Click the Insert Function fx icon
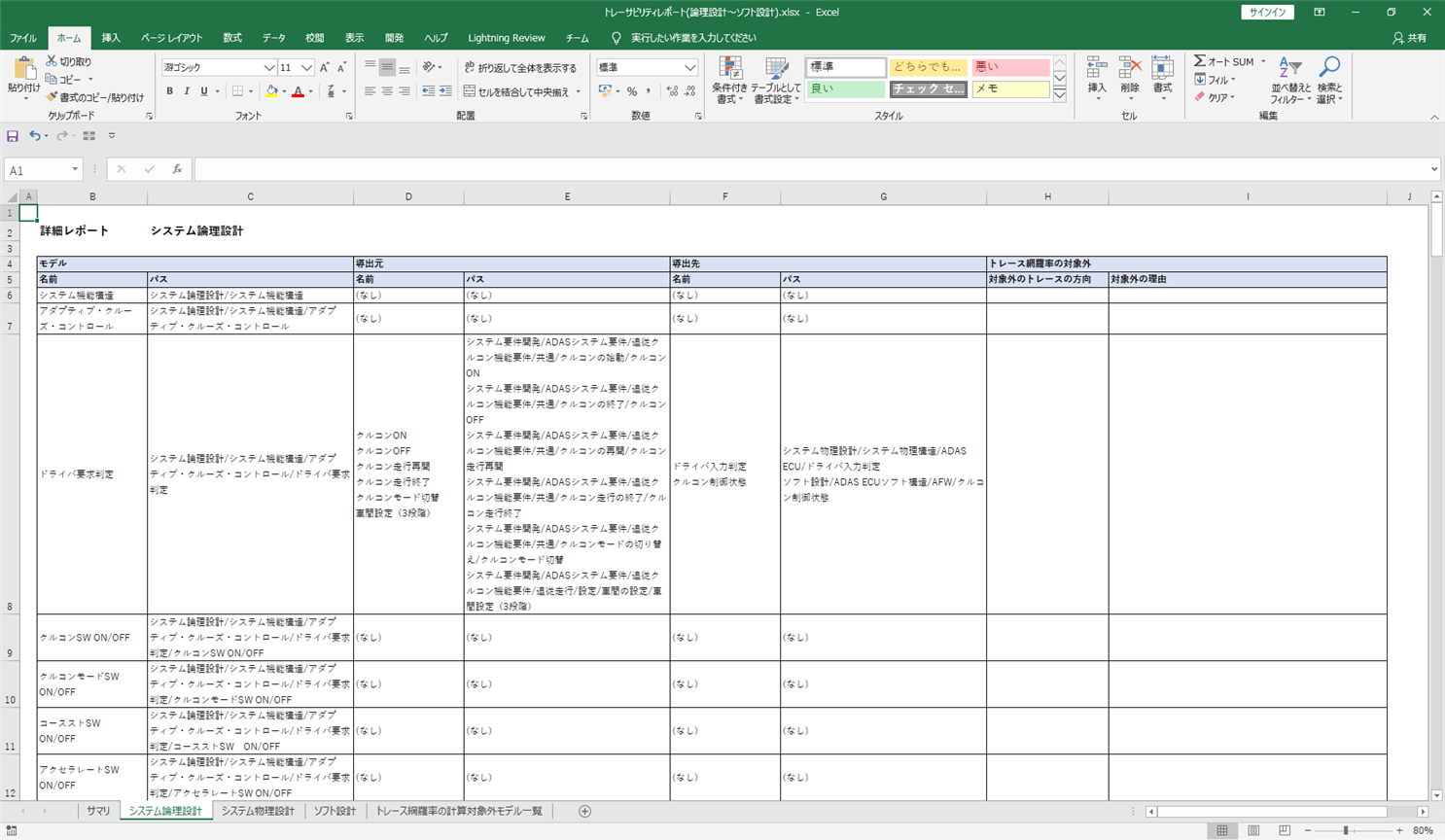The width and height of the screenshot is (1445, 840). click(x=177, y=169)
